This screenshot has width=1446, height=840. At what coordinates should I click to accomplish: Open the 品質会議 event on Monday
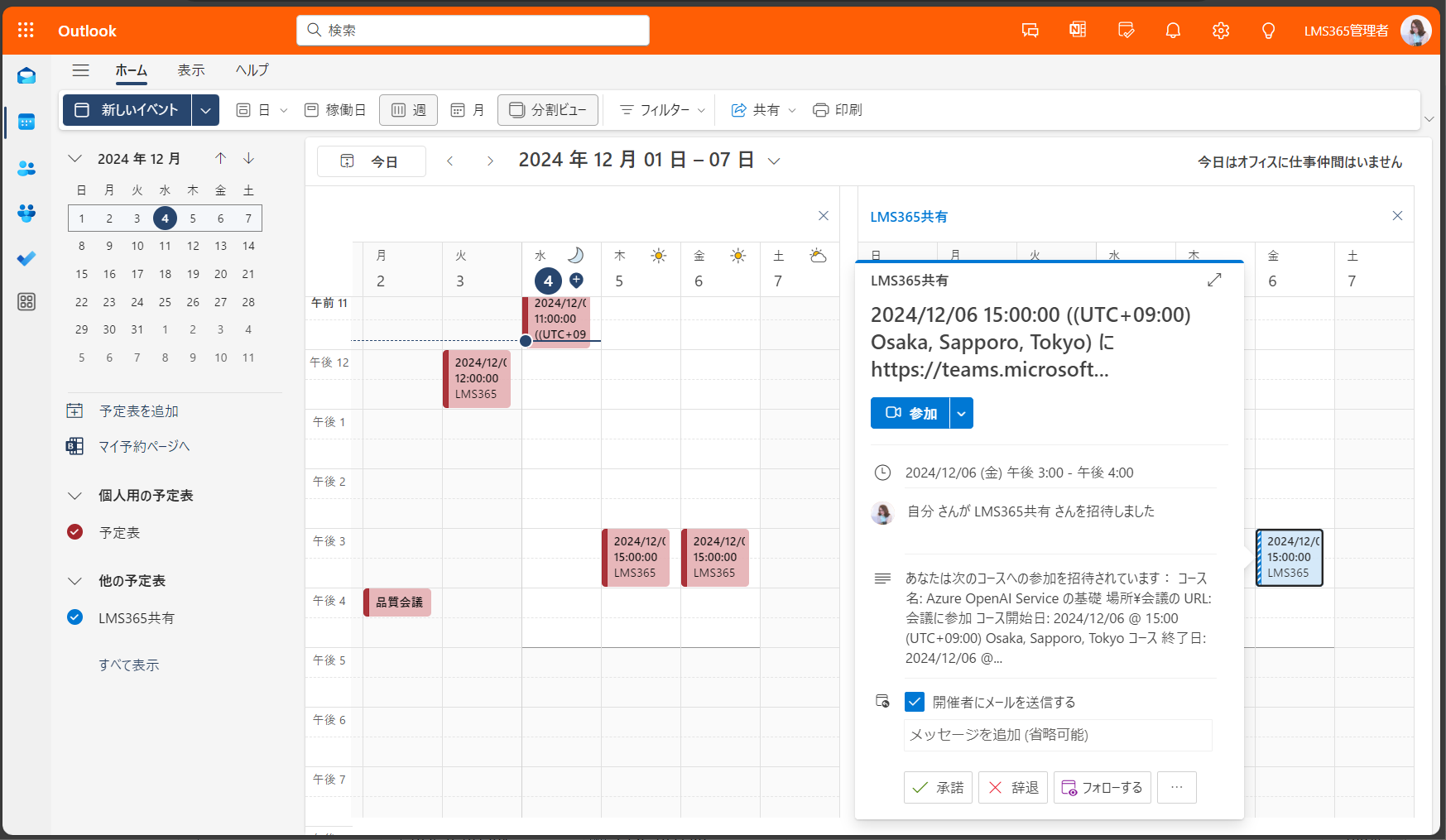(x=397, y=602)
